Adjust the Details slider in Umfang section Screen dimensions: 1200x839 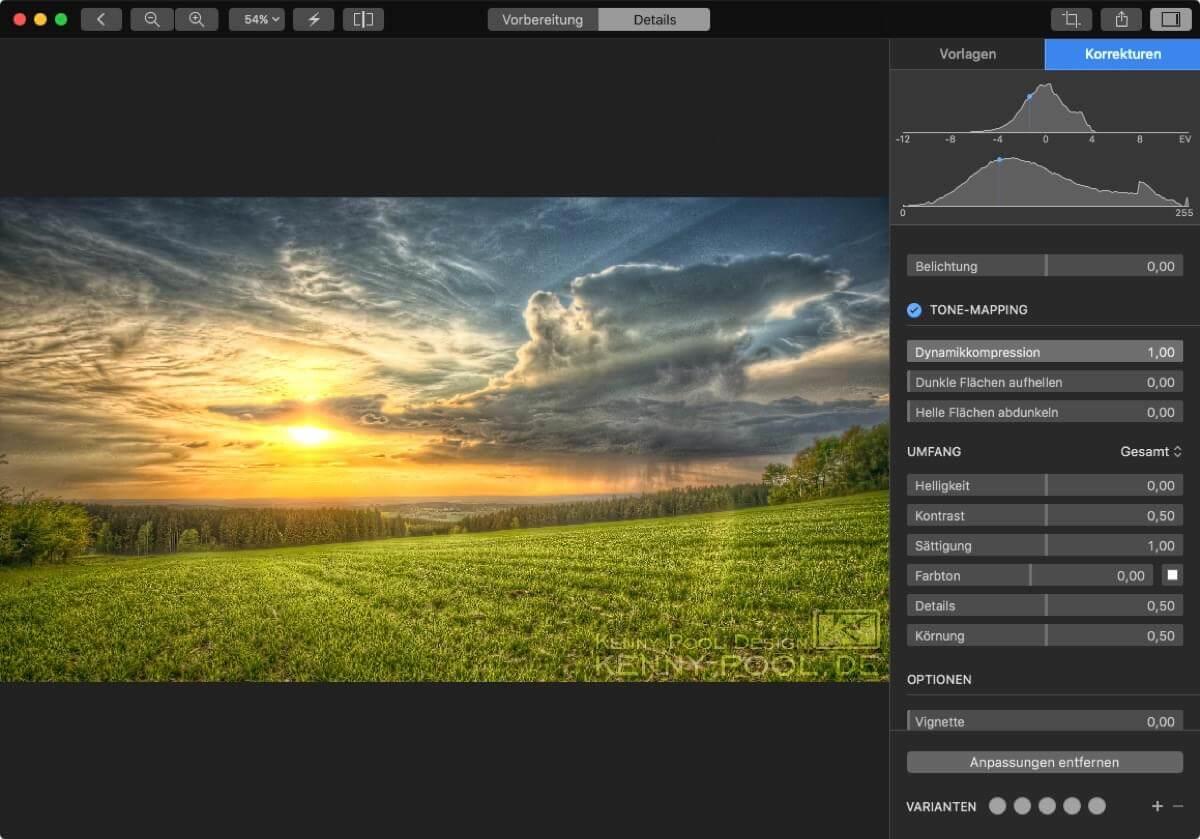[1045, 606]
